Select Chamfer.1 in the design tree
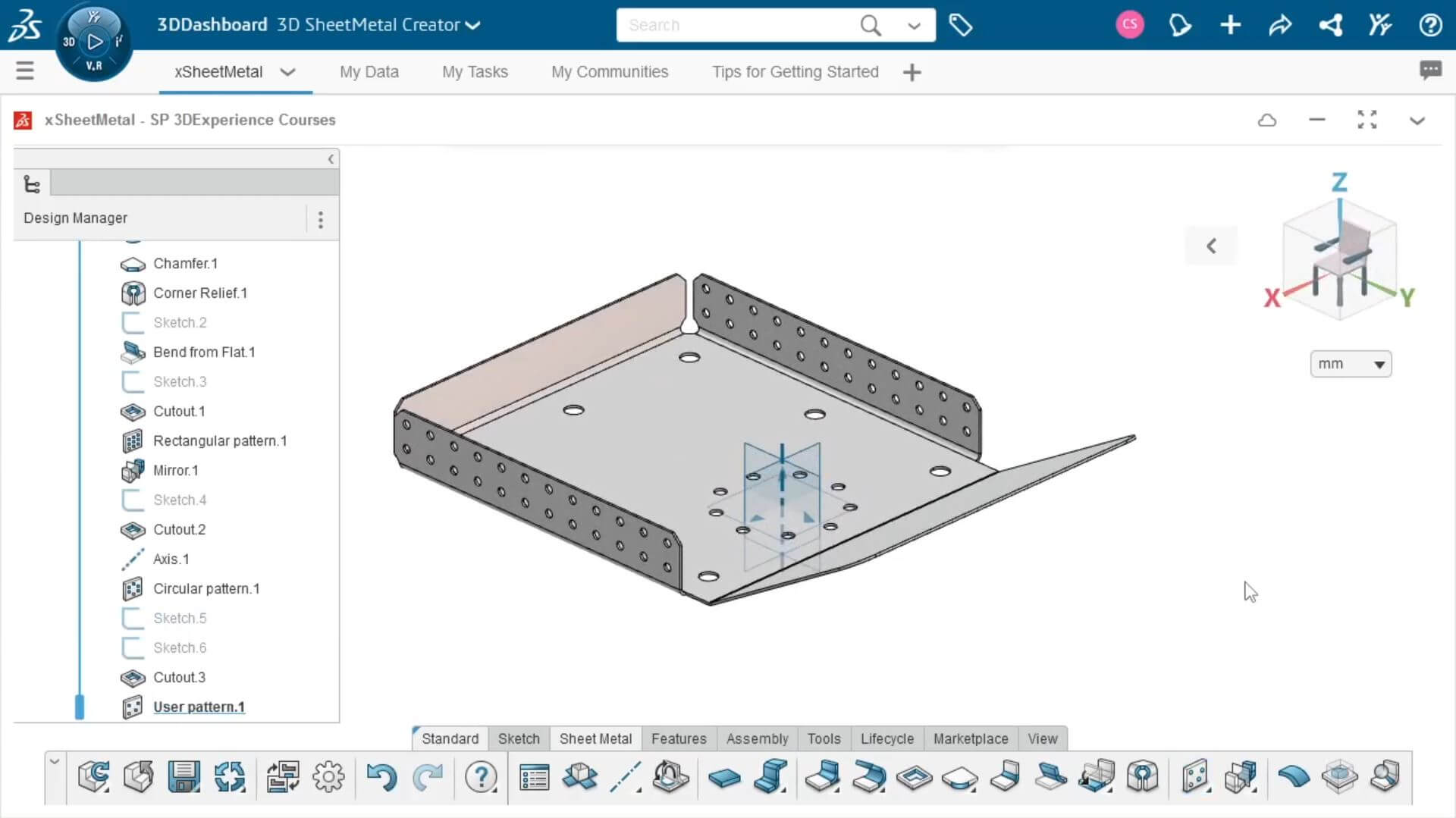The image size is (1456, 818). [185, 263]
